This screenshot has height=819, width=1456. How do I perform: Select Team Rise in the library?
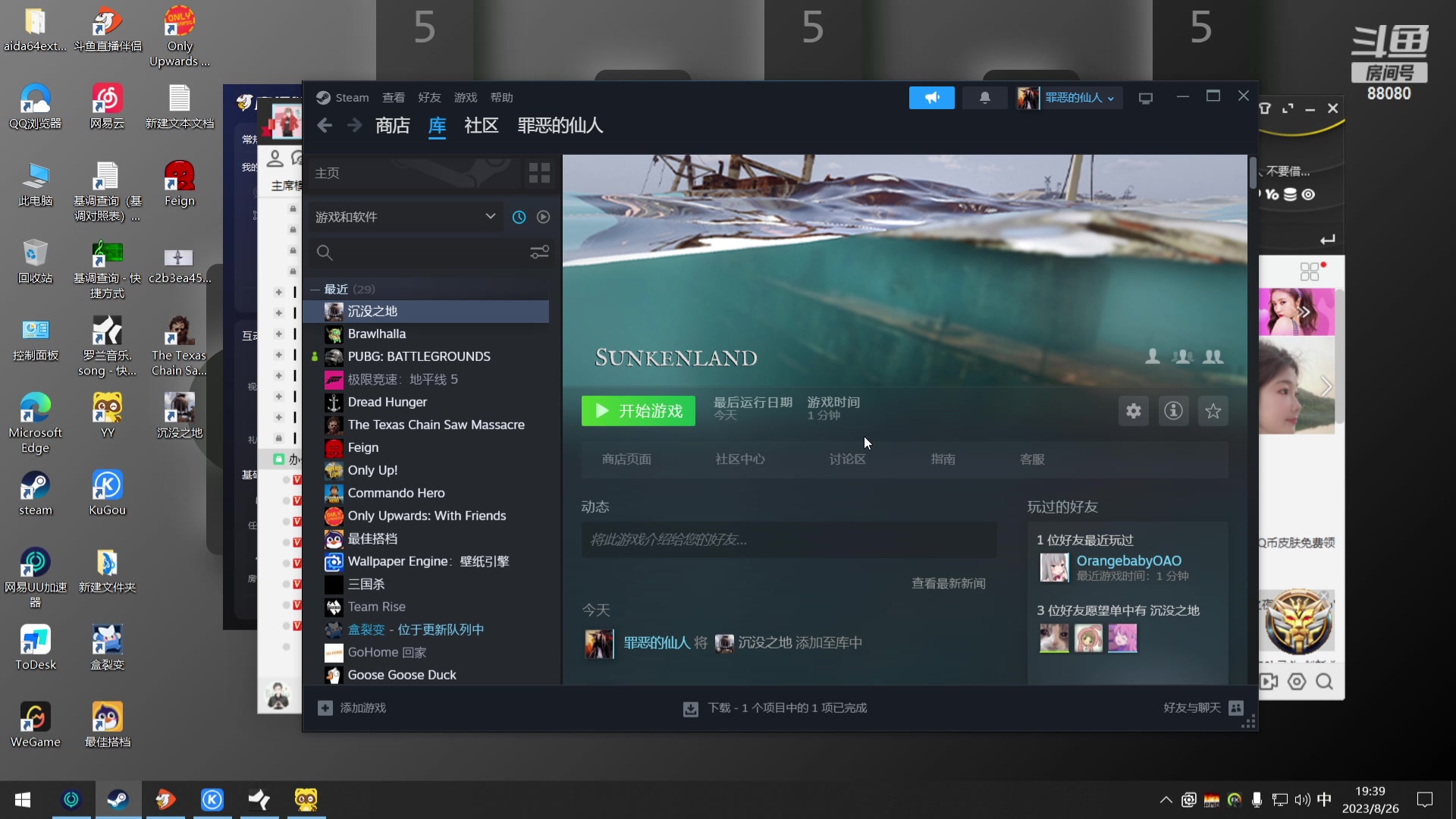pyautogui.click(x=425, y=607)
